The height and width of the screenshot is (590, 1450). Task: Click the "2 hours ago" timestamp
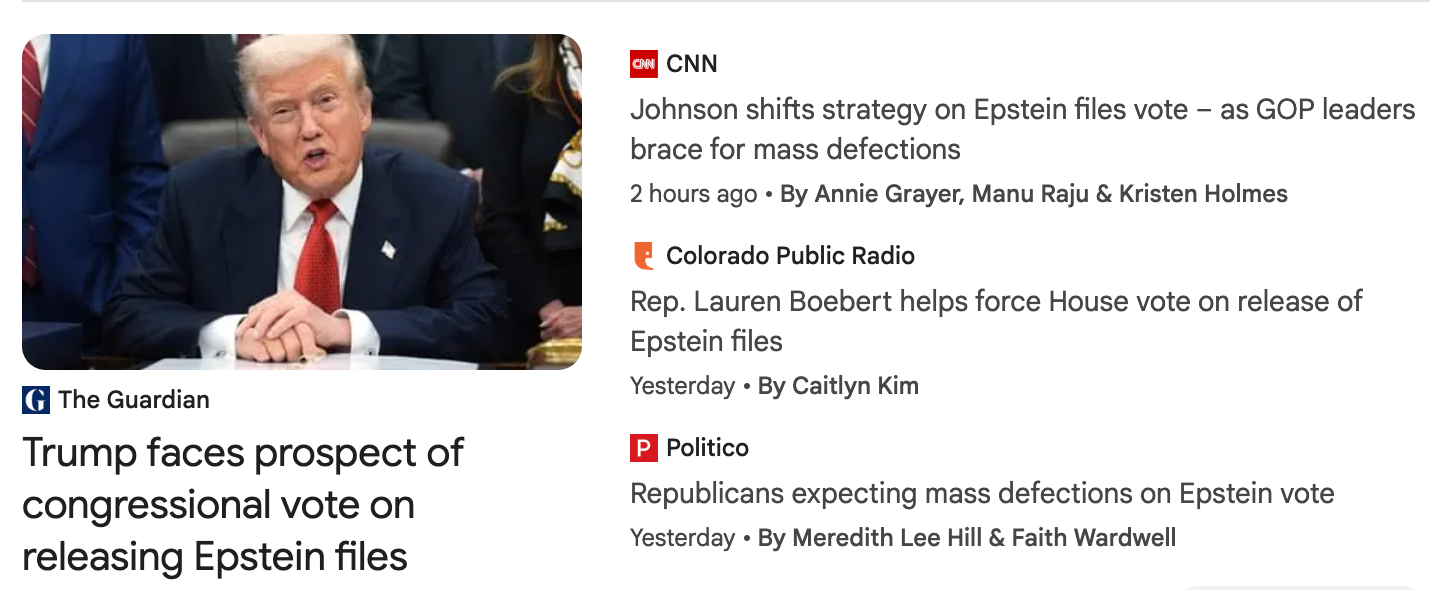(x=693, y=194)
